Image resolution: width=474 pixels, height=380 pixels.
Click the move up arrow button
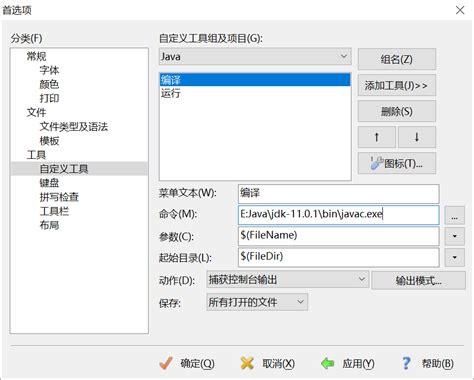(x=377, y=137)
